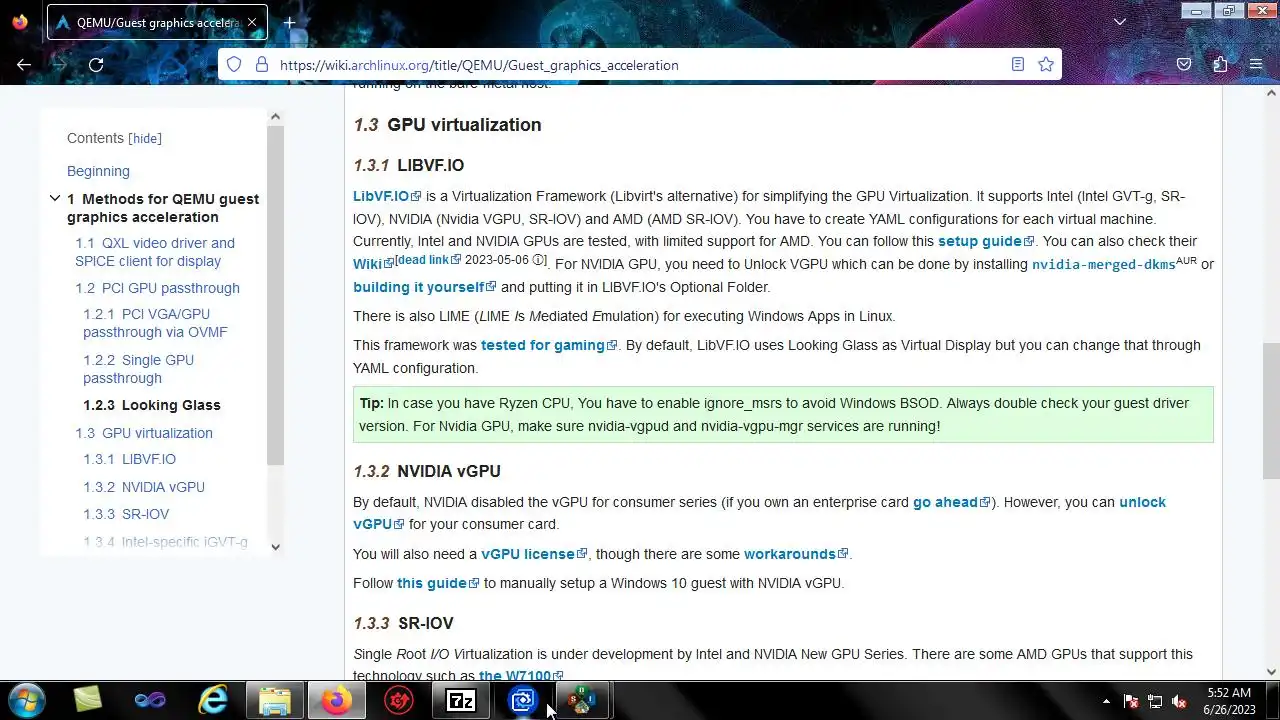Open Firefox hamburger application menu

(x=1256, y=64)
